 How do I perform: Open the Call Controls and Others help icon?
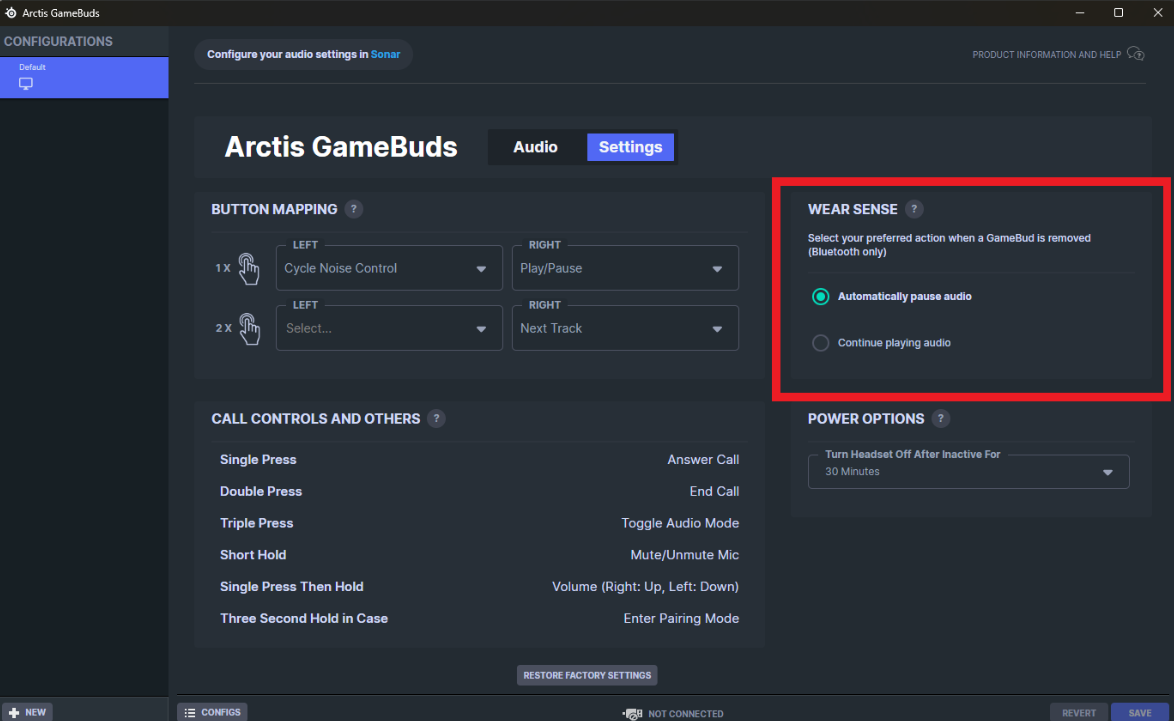[x=436, y=419]
